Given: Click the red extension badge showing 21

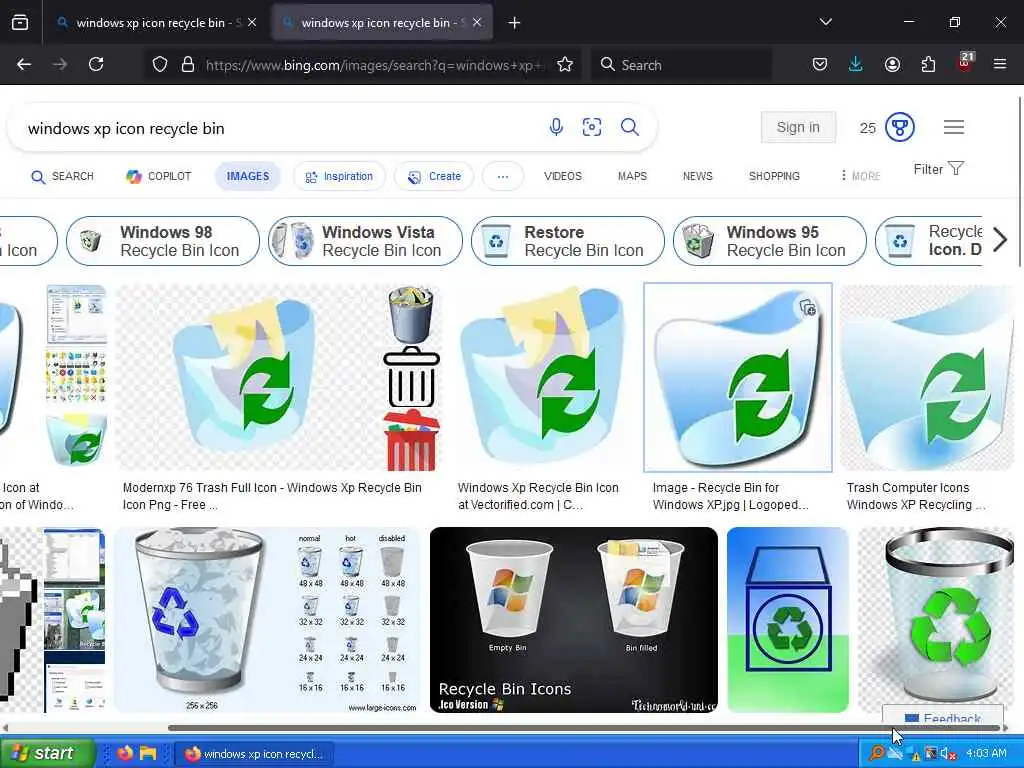Looking at the screenshot, I should (x=965, y=61).
